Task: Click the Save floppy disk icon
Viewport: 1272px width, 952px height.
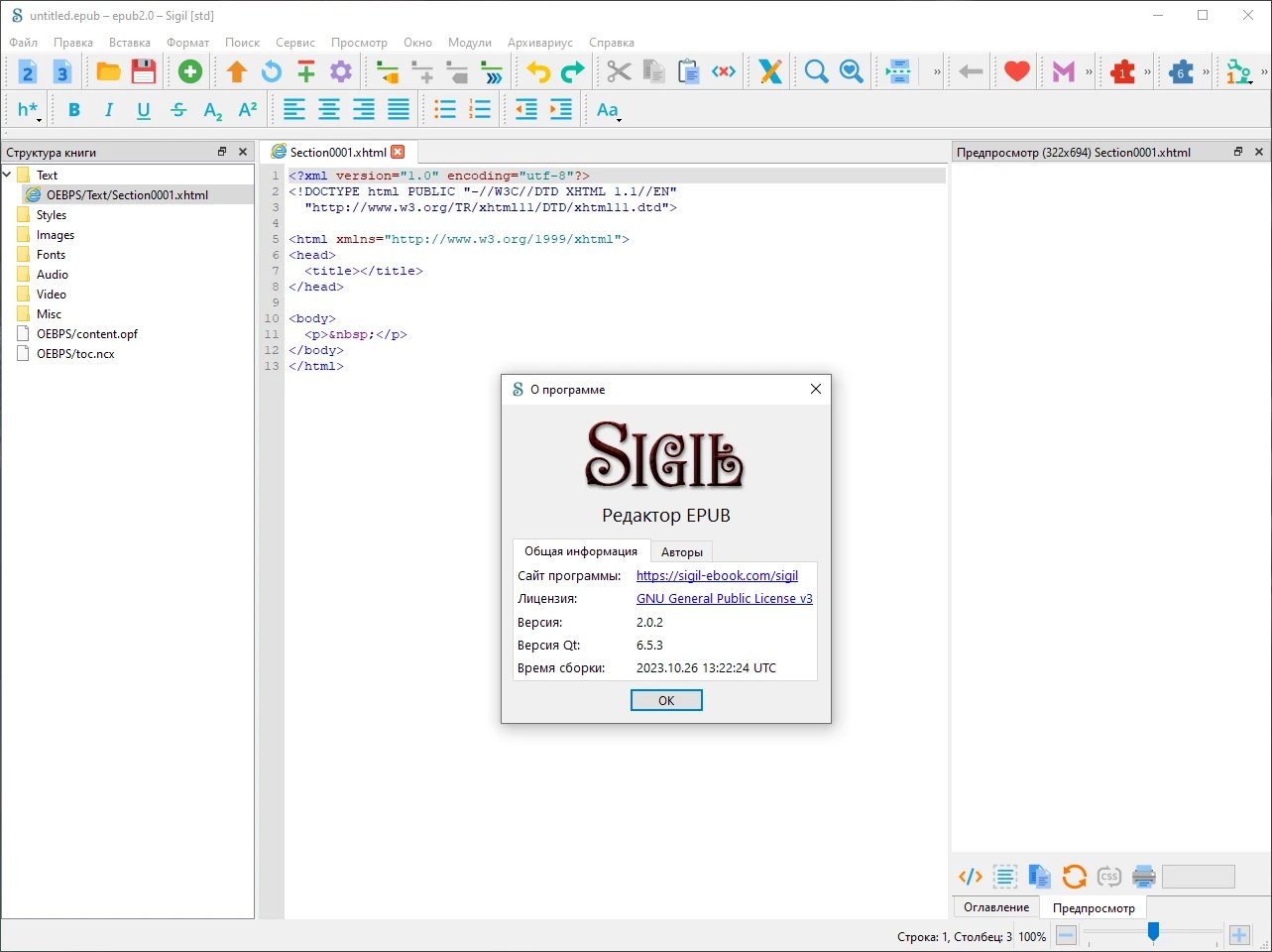Action: [144, 71]
